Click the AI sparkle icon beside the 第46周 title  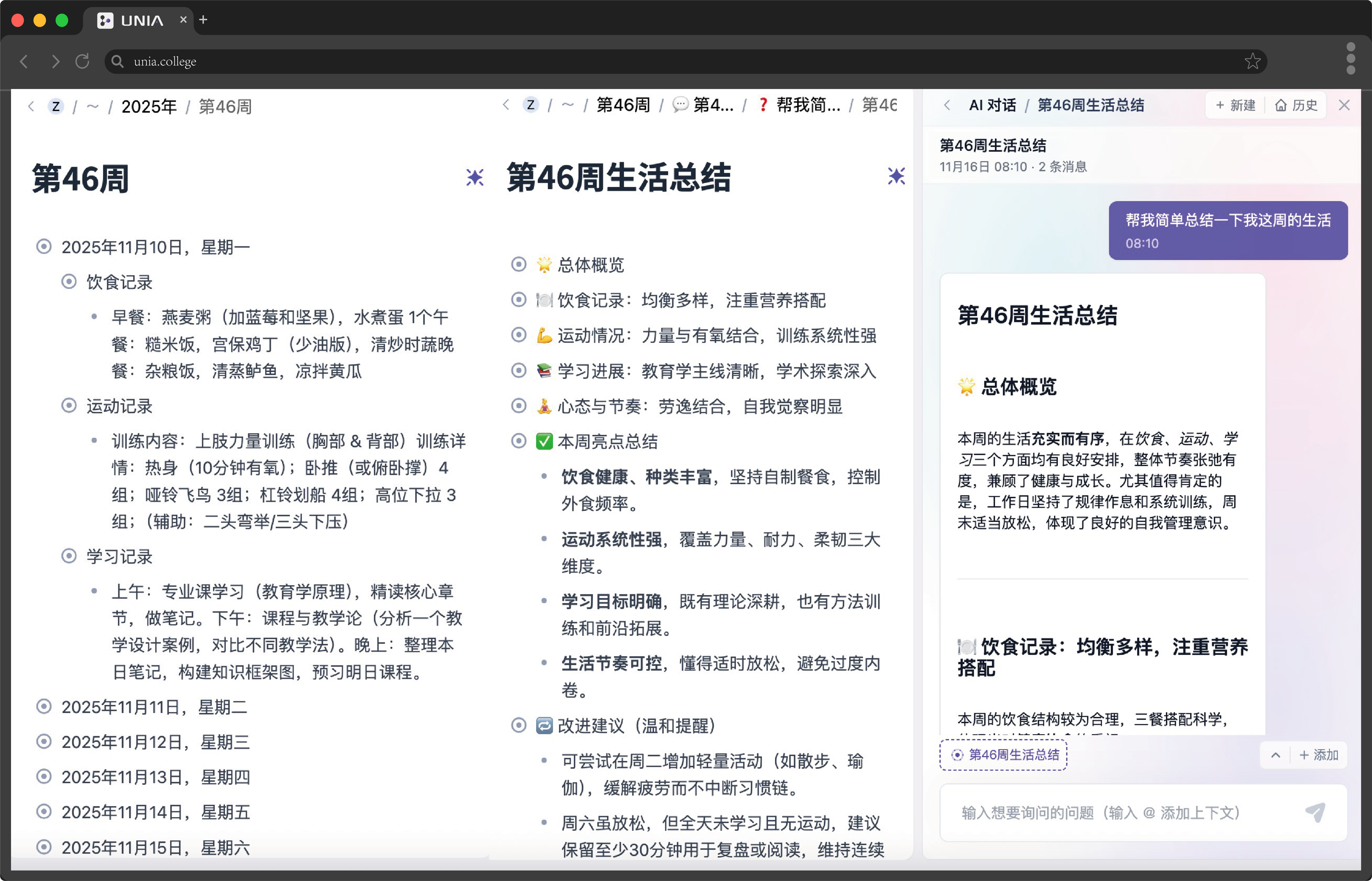[x=475, y=177]
